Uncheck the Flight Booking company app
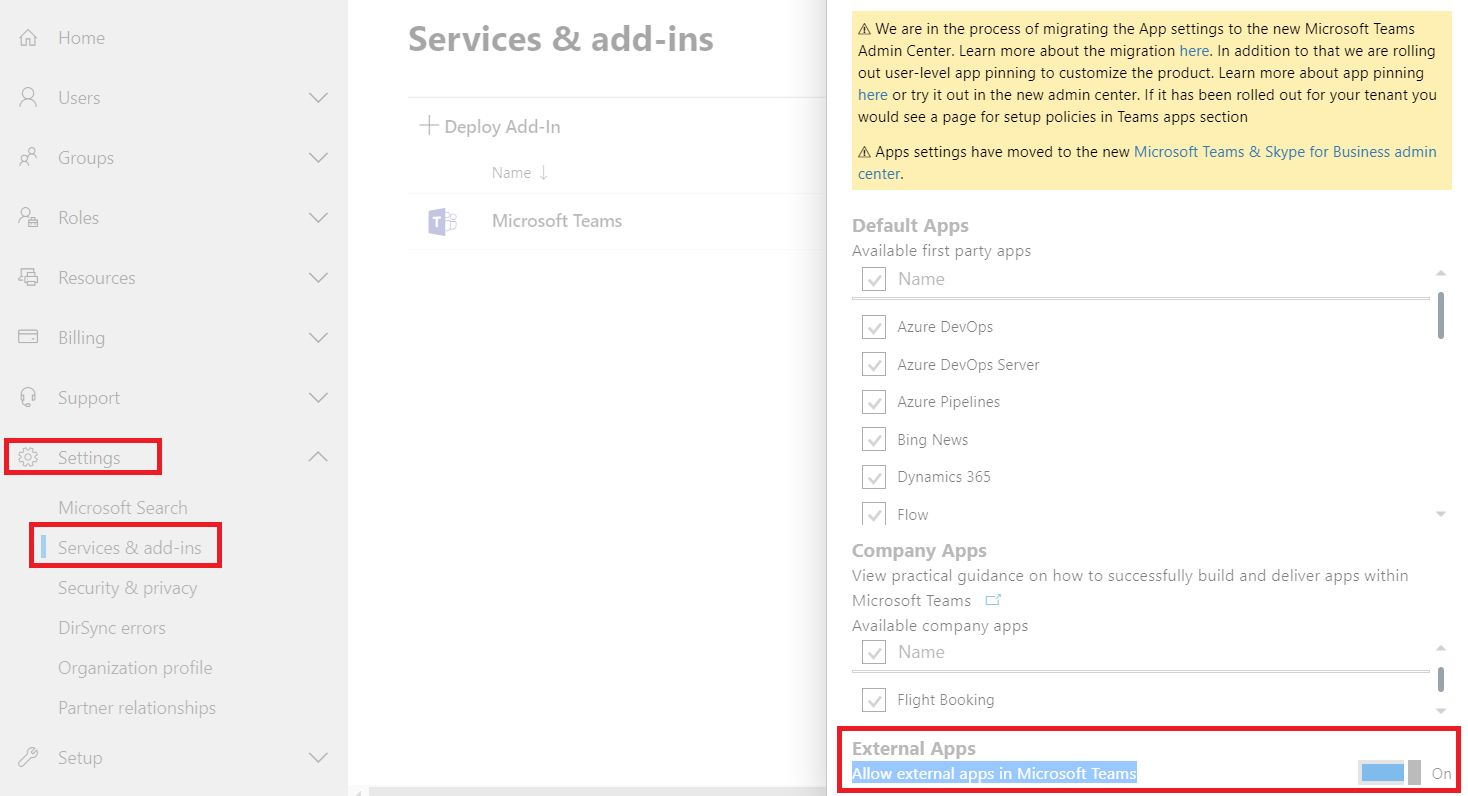The image size is (1468, 796). 874,700
